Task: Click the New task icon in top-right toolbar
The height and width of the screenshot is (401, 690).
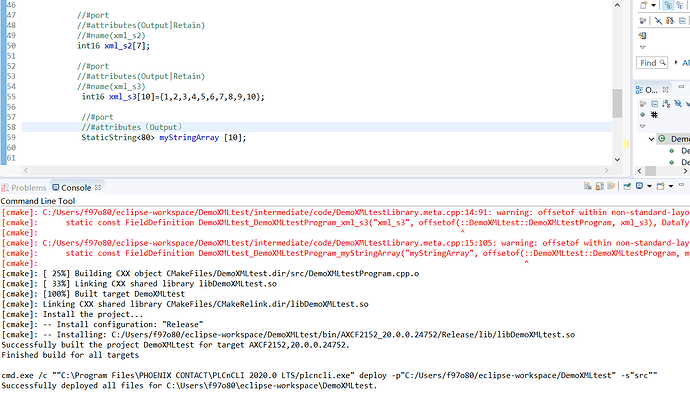Action: pyautogui.click(x=643, y=5)
